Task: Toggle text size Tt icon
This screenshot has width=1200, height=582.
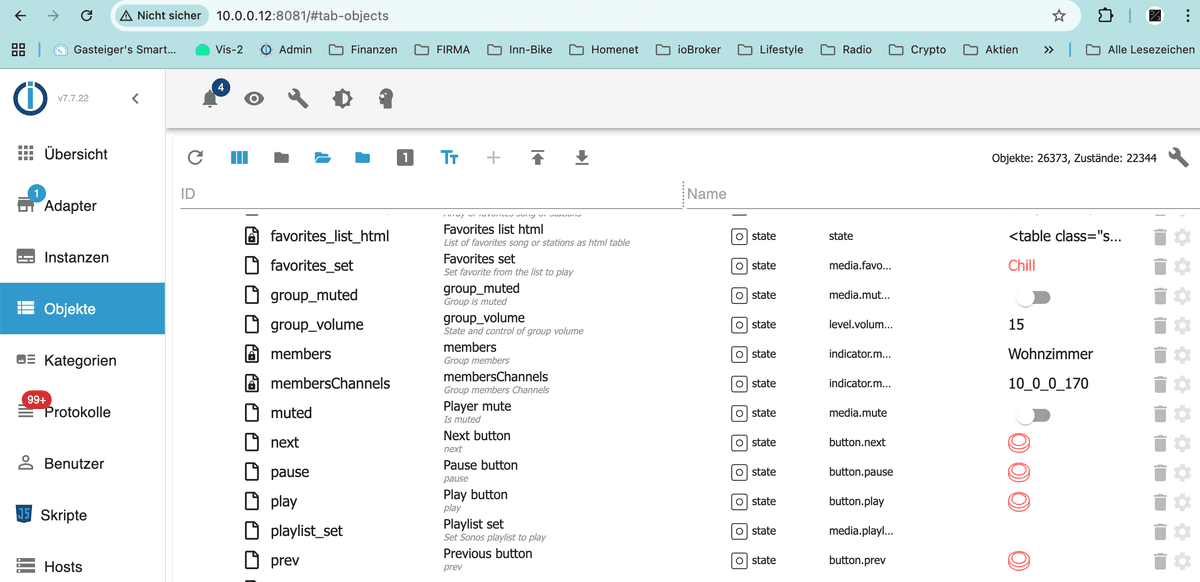Action: [449, 157]
